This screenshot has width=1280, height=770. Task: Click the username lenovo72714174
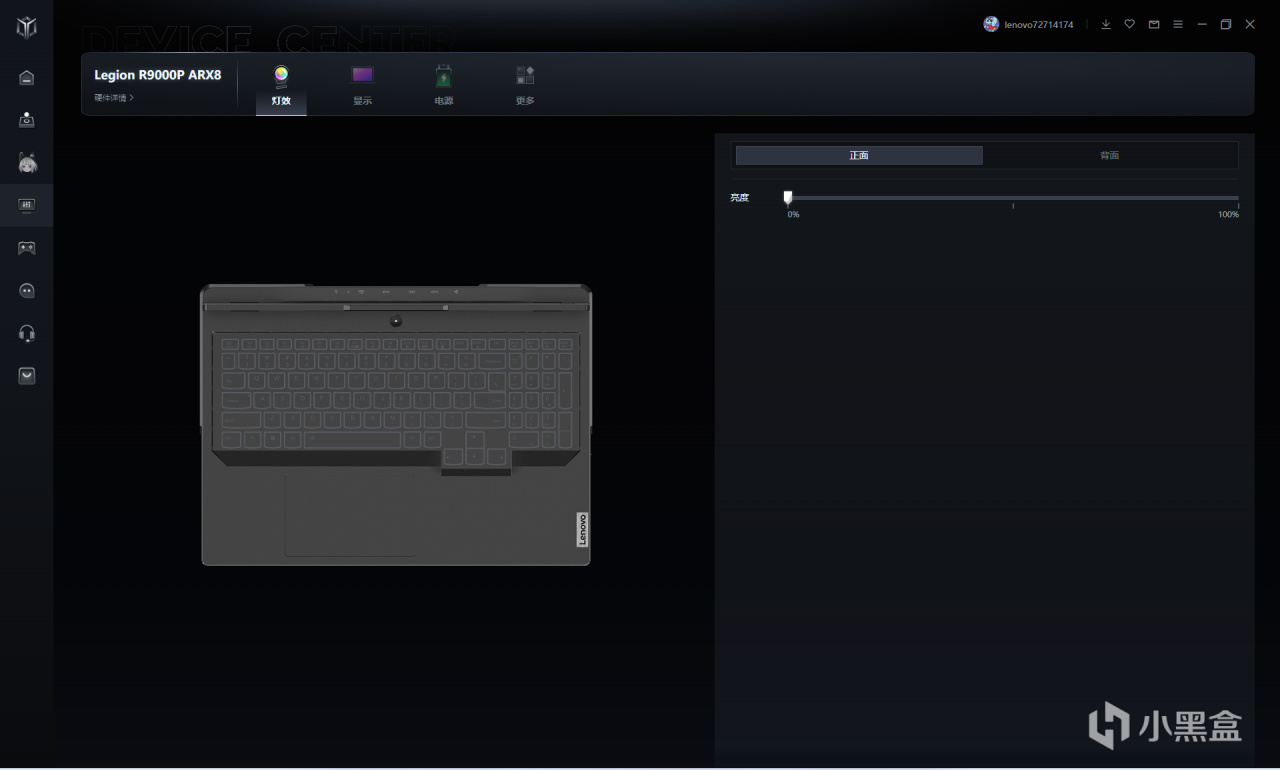click(1039, 24)
